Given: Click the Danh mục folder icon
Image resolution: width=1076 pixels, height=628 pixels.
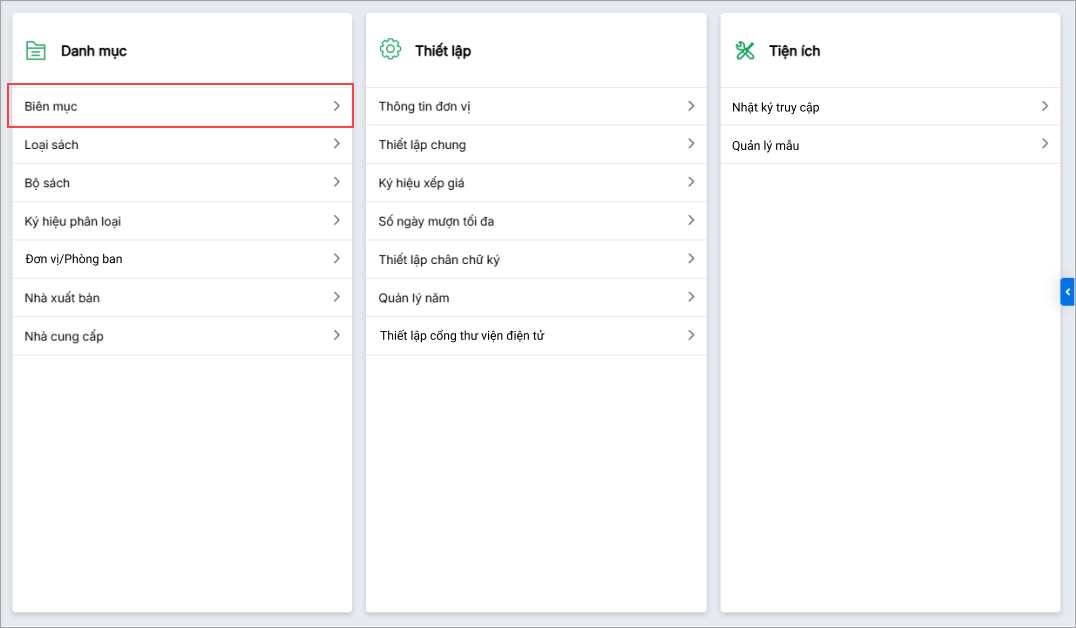Looking at the screenshot, I should pyautogui.click(x=36, y=50).
